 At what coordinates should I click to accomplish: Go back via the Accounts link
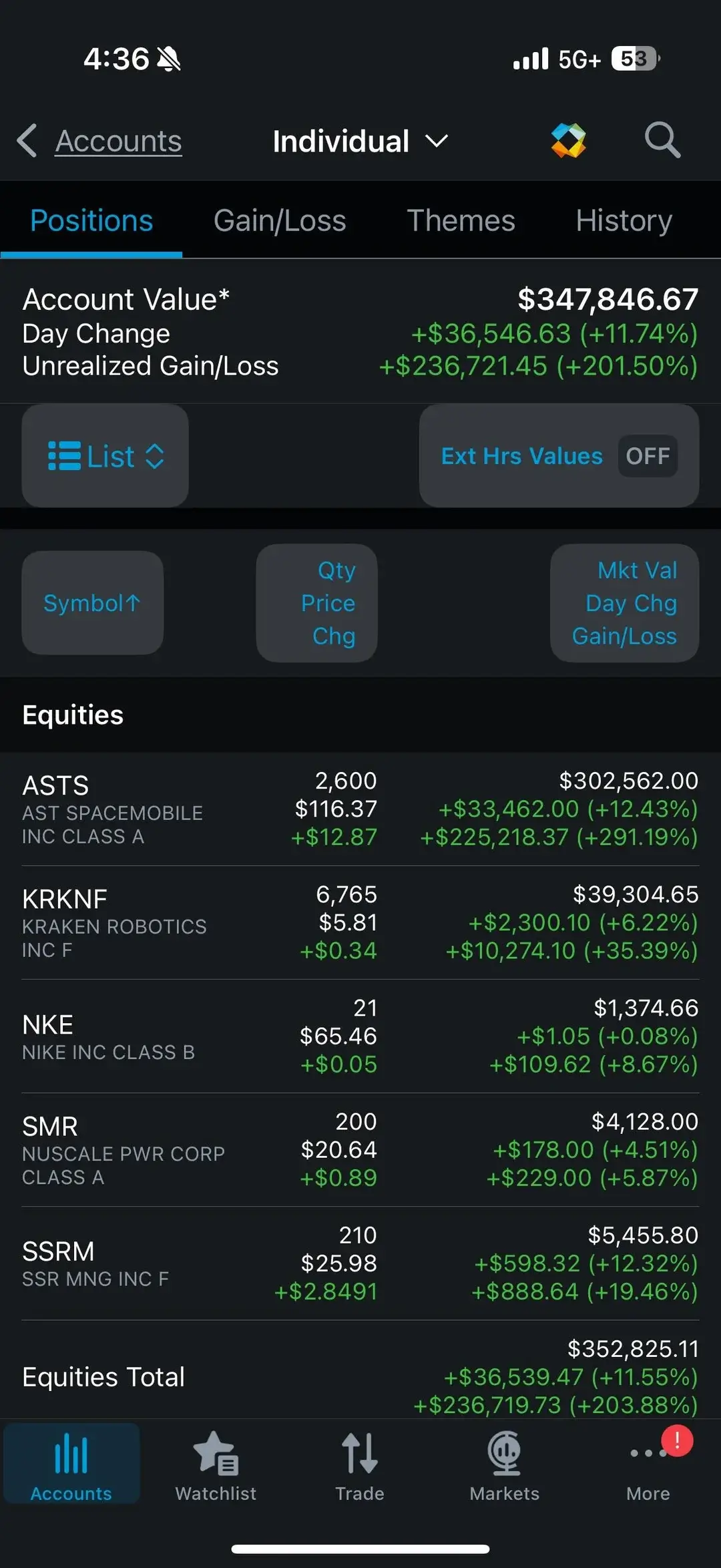[x=119, y=142]
